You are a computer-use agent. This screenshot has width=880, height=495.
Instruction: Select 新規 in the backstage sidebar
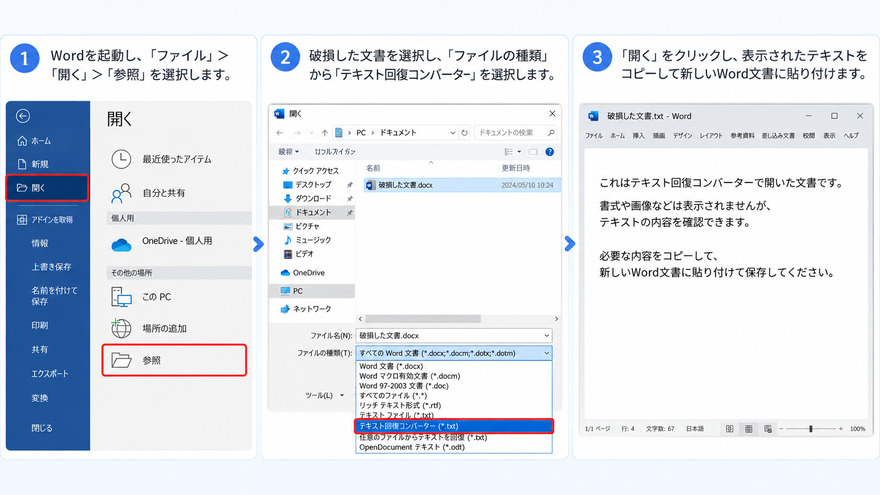pos(33,164)
